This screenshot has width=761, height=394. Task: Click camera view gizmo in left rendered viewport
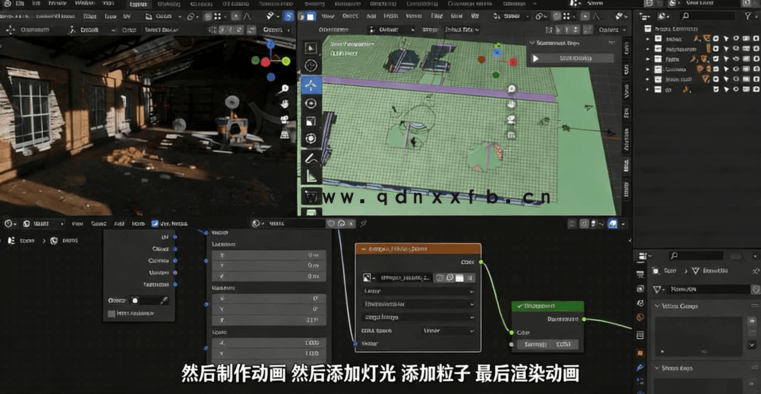(285, 119)
